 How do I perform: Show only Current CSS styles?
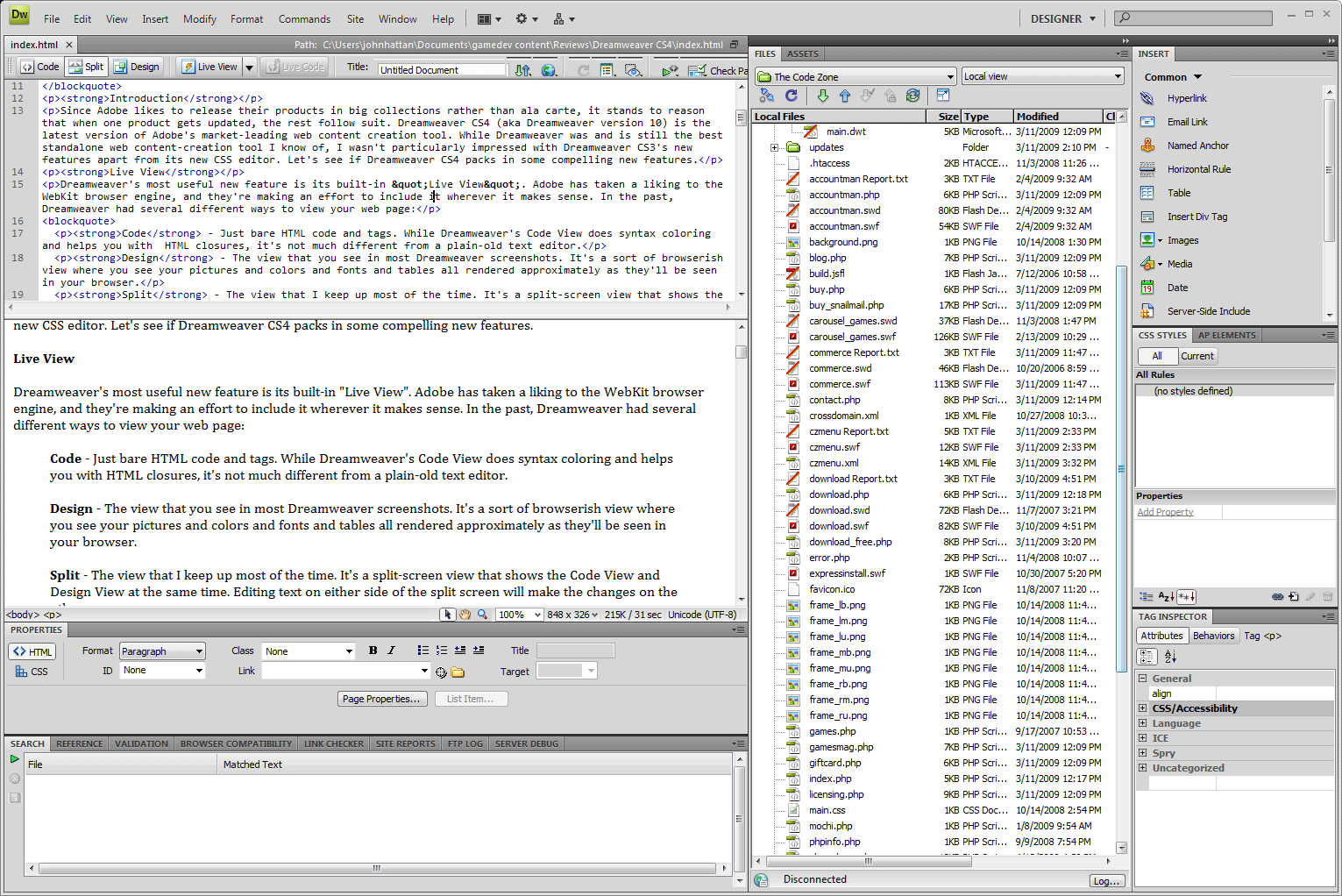[1197, 356]
